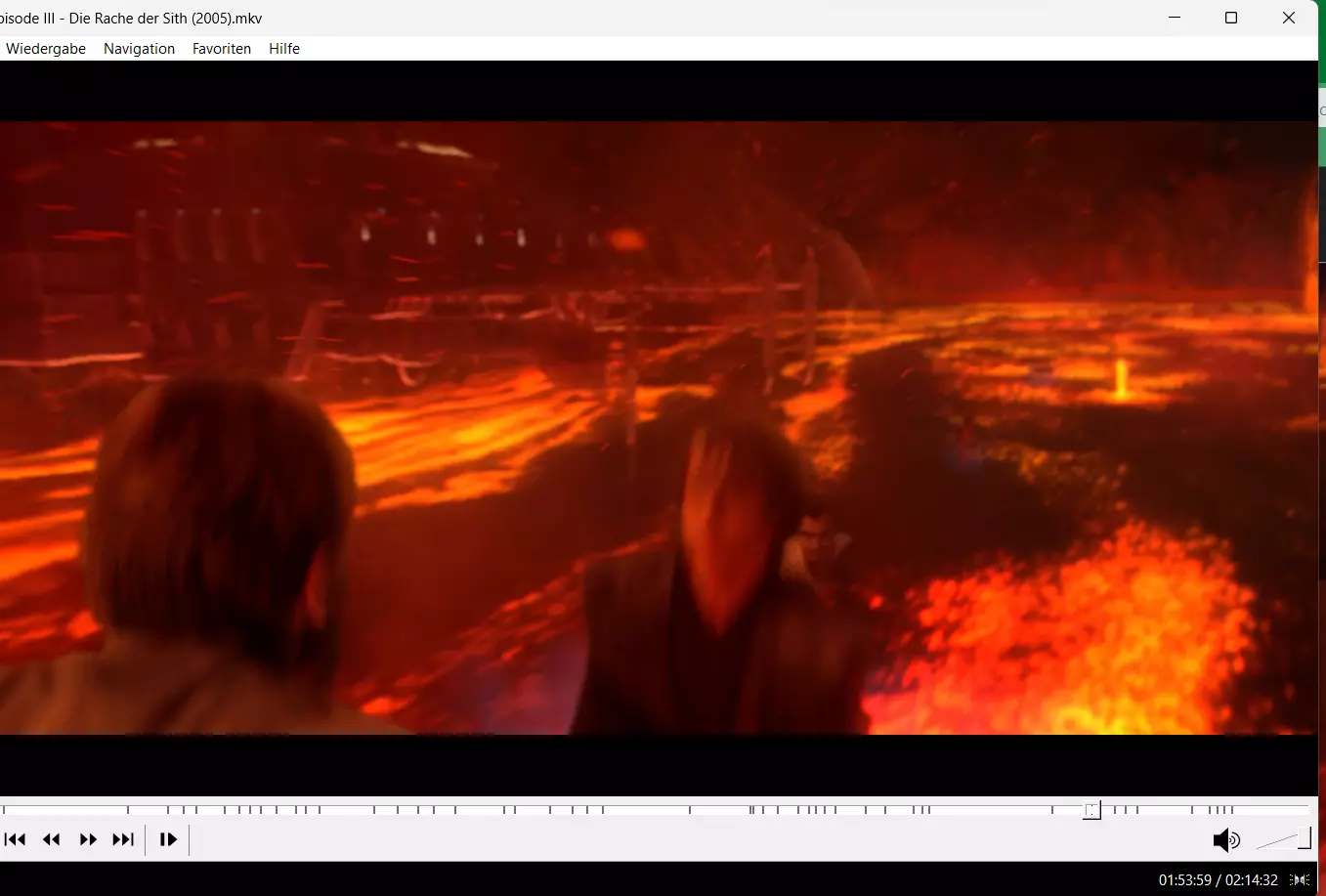The width and height of the screenshot is (1326, 896).
Task: Click the video frame to toggle playback
Action: click(x=659, y=428)
